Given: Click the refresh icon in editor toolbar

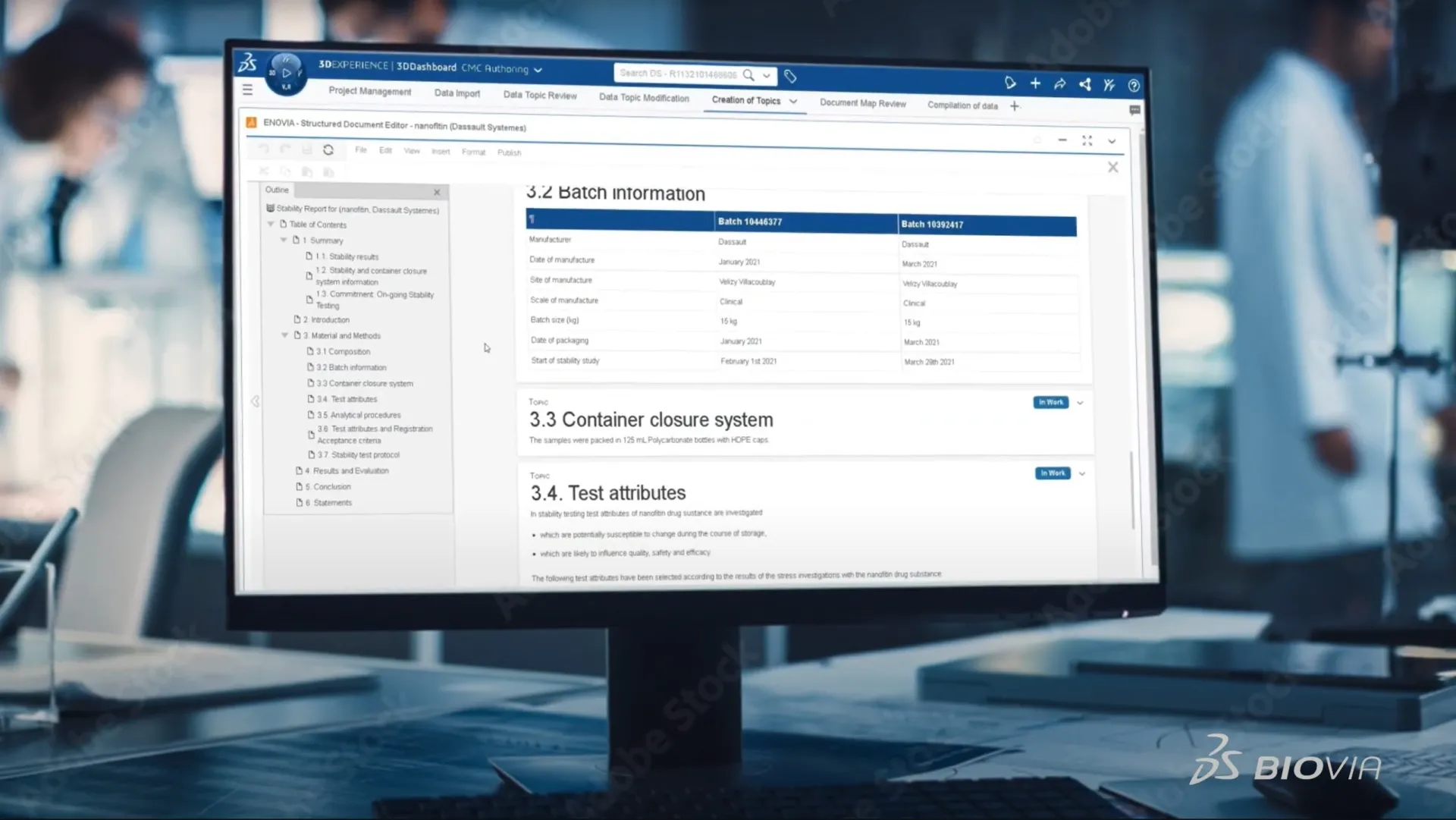Looking at the screenshot, I should pyautogui.click(x=328, y=150).
